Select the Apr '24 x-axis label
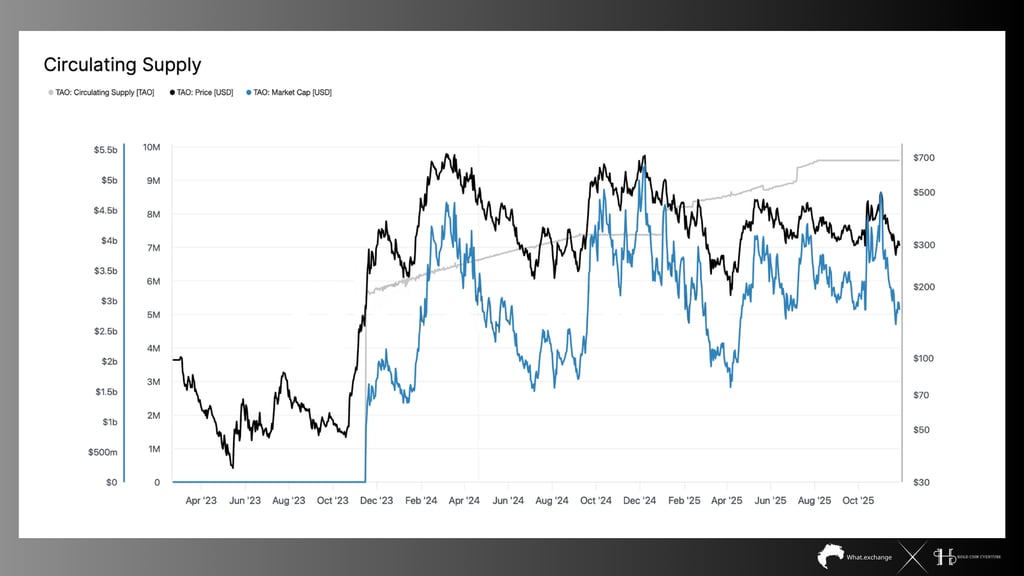 (x=464, y=500)
